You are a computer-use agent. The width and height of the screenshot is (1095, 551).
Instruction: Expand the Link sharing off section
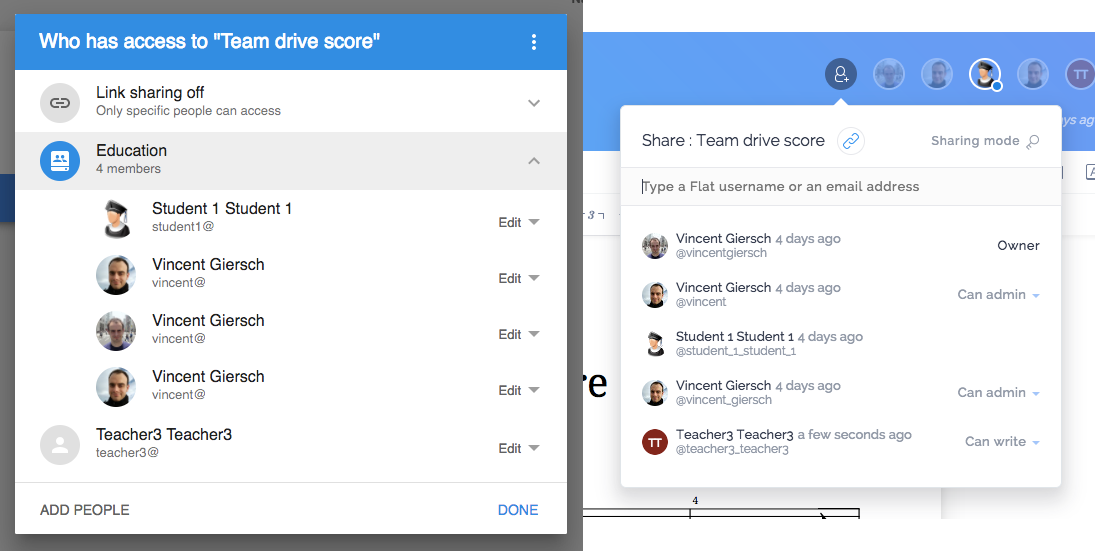coord(534,103)
